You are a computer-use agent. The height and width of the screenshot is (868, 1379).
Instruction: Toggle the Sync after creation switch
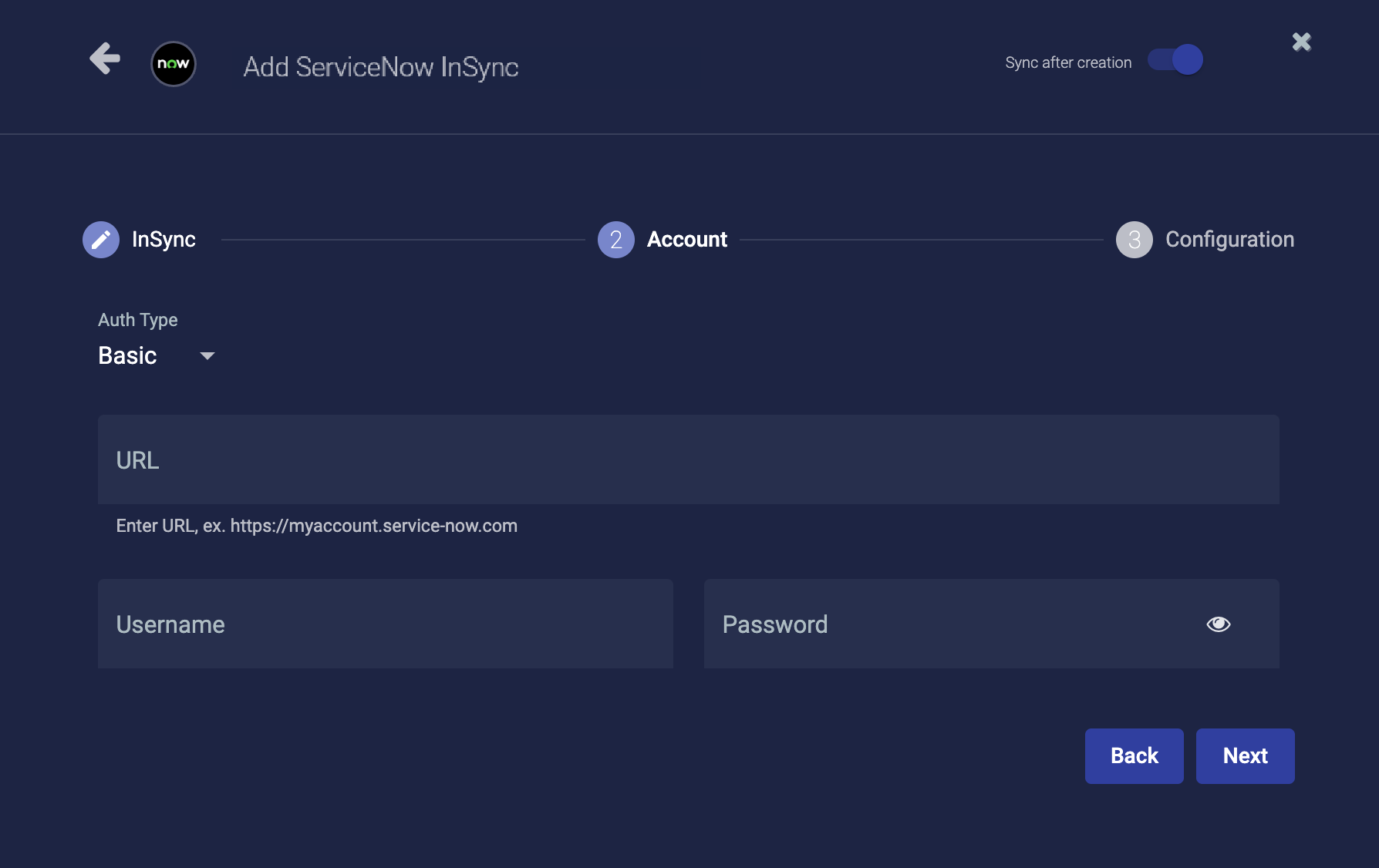click(x=1175, y=60)
